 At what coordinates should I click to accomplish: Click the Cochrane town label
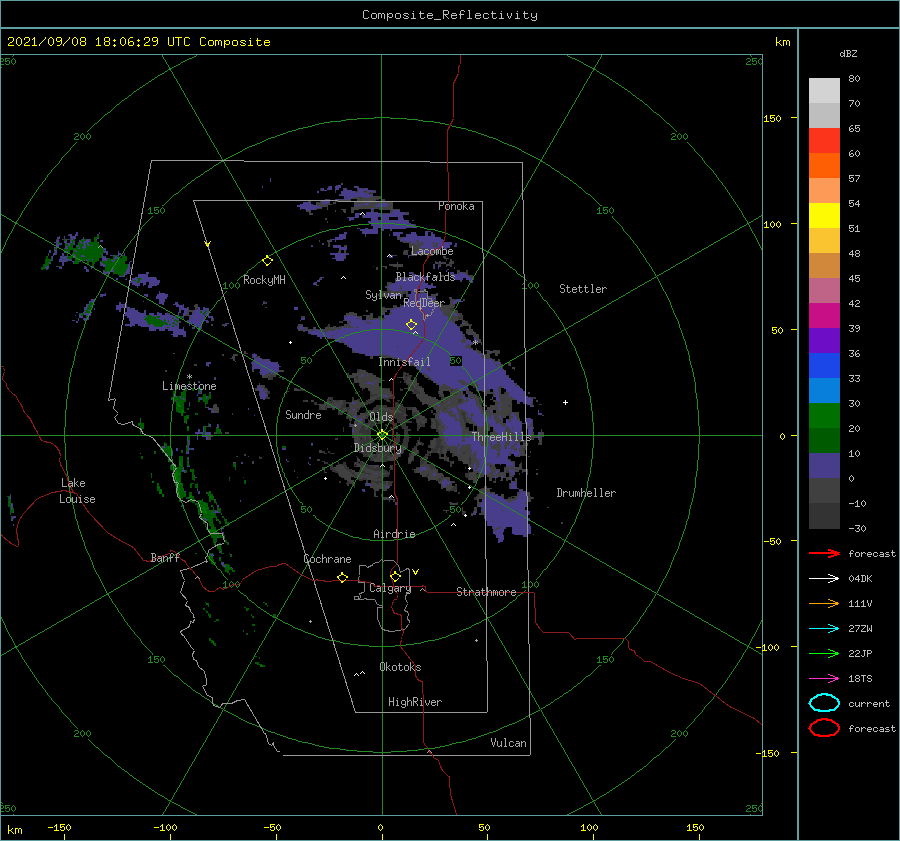click(327, 559)
